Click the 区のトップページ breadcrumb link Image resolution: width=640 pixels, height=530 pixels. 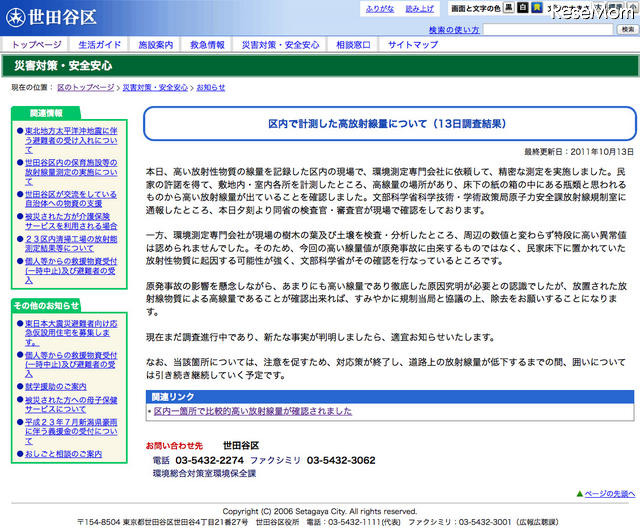point(86,88)
